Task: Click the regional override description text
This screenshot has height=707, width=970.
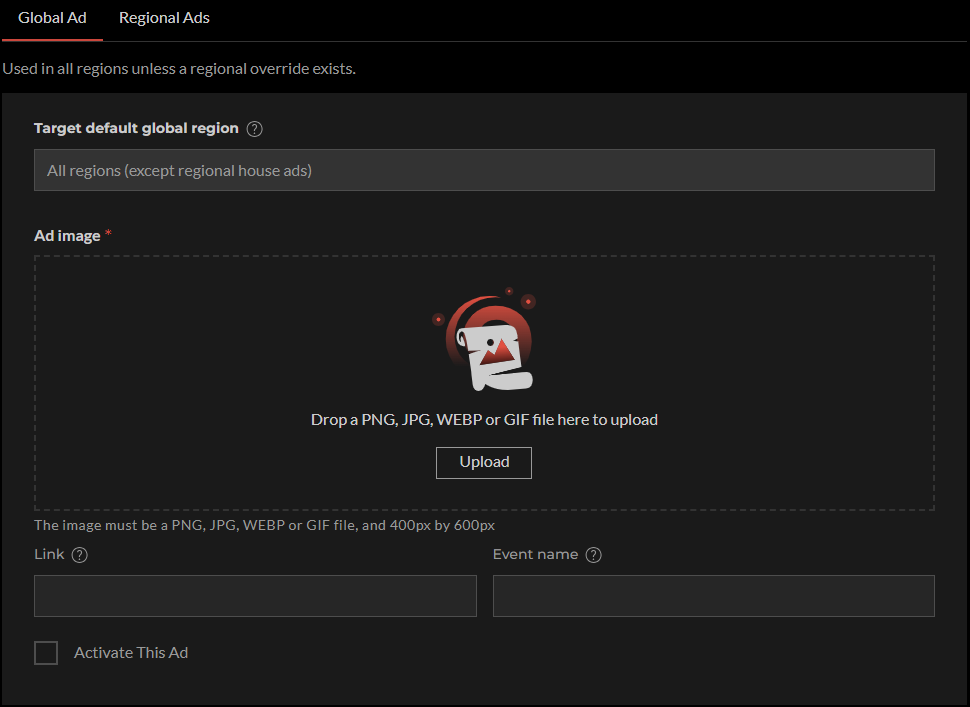Action: click(179, 69)
